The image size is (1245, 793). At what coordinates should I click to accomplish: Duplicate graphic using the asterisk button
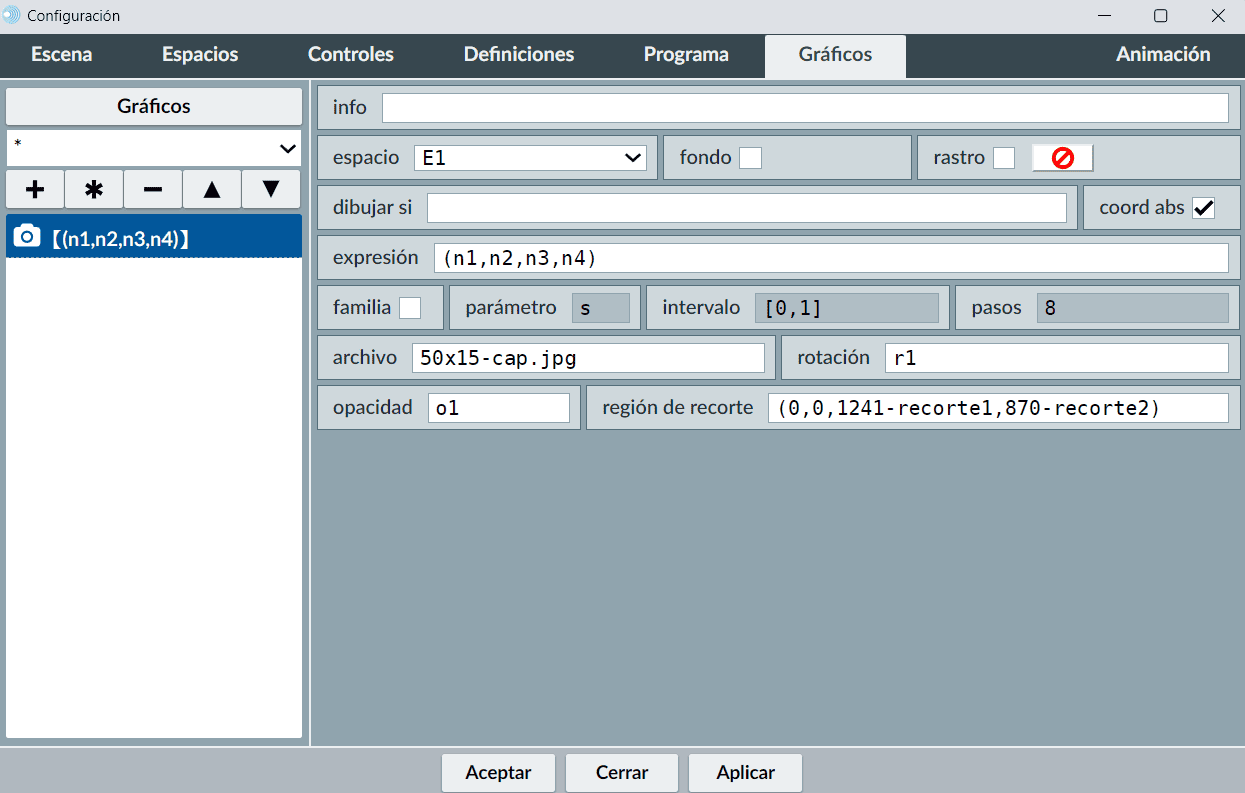click(94, 189)
